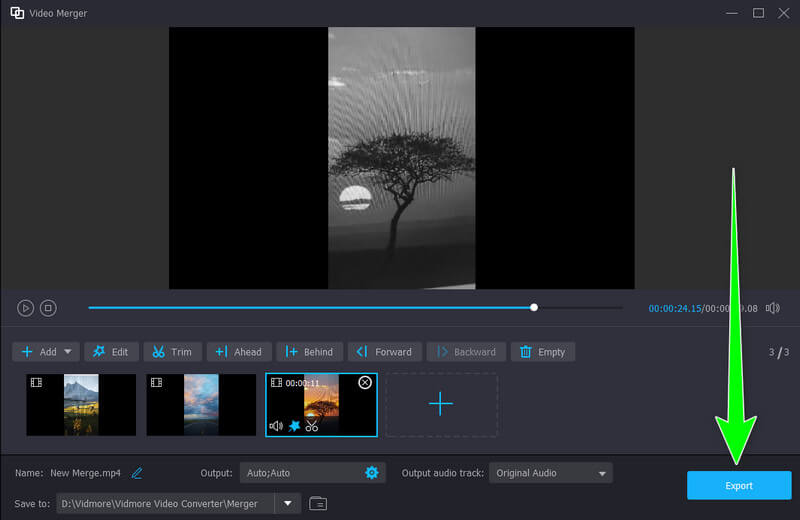800x520 pixels.
Task: Click the plus placeholder to add a clip
Action: [x=441, y=404]
